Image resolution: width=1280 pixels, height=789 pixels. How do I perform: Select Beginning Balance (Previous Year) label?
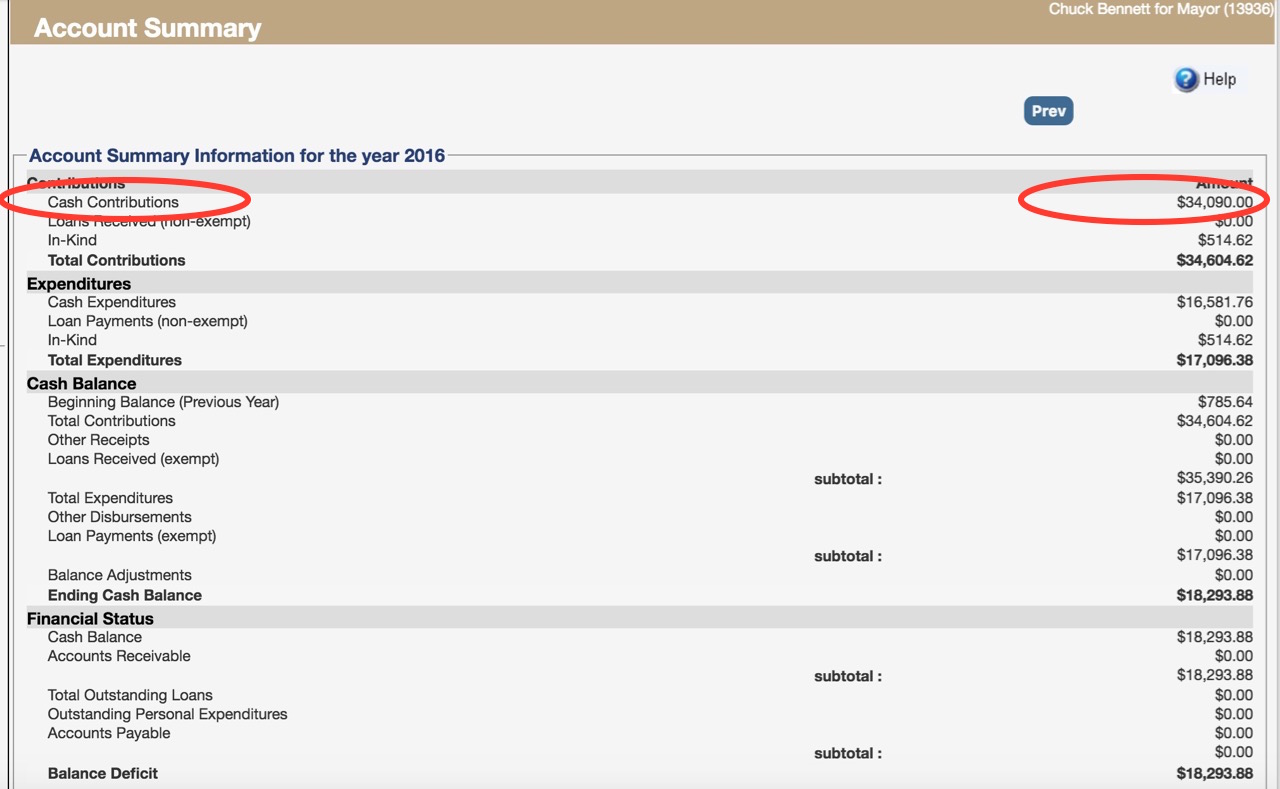163,402
